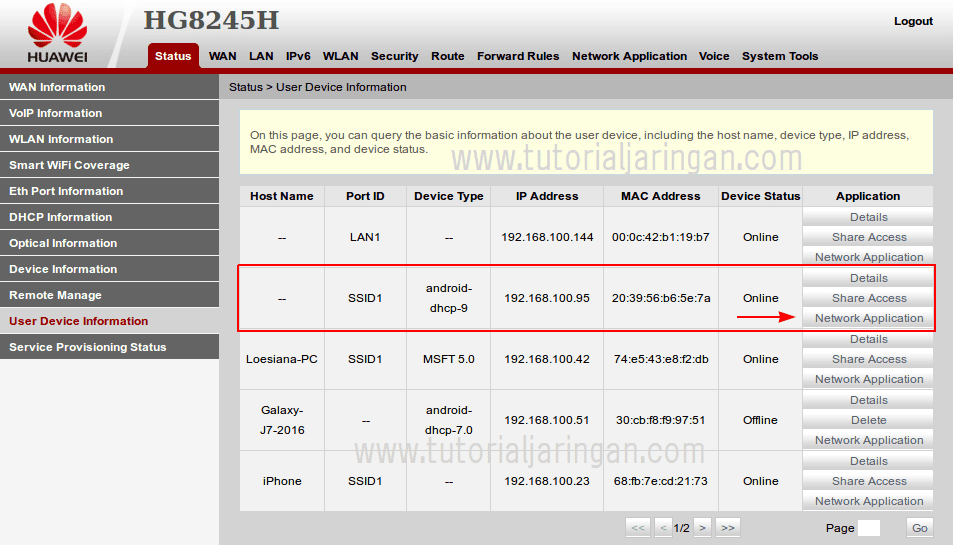
Task: Open the WAN tab
Action: [222, 56]
